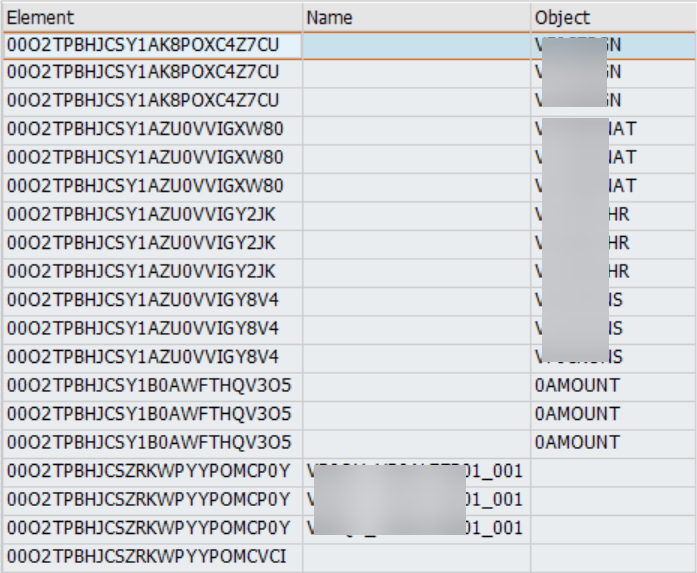Click the first 00O2TPBHJCSY1AZU0VVIGY2JK element cell
This screenshot has height=573, width=697.
[153, 215]
